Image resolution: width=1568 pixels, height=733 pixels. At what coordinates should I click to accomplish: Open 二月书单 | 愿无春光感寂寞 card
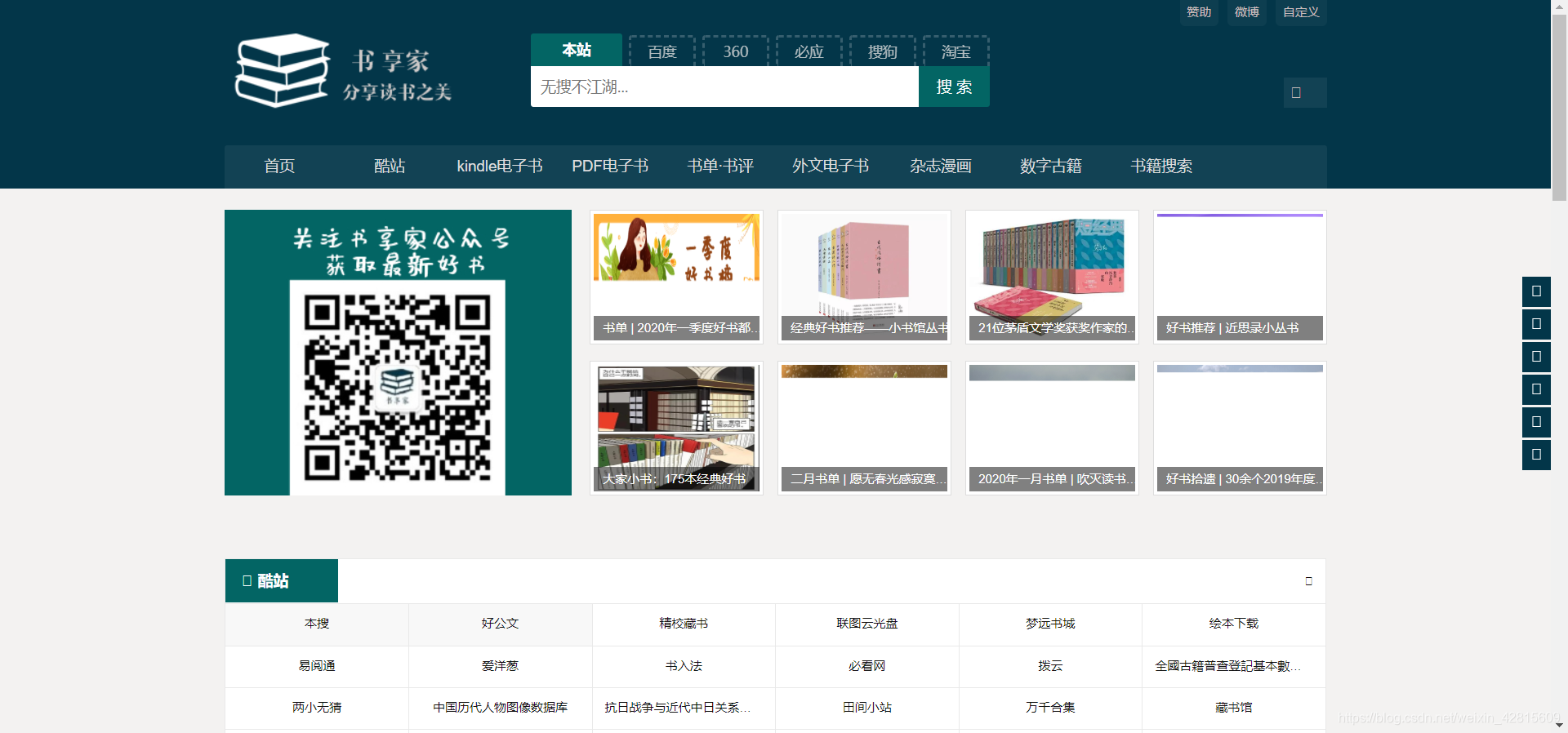864,428
